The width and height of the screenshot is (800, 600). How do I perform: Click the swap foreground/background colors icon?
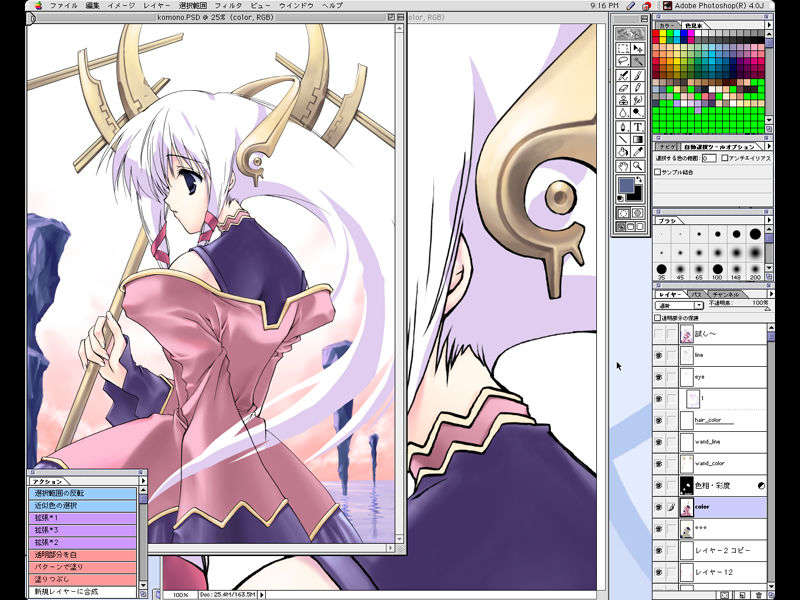pos(639,180)
